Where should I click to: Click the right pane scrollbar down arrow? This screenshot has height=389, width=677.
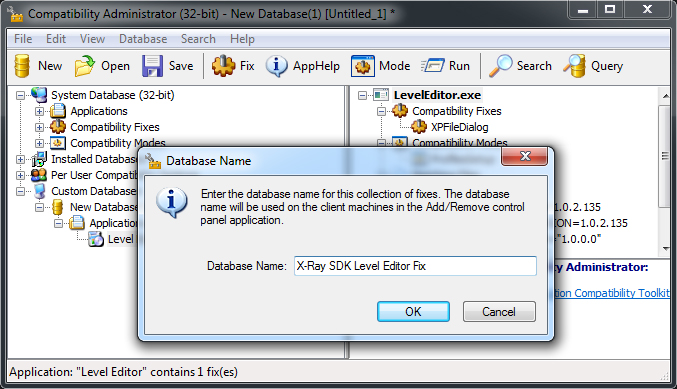[665, 248]
